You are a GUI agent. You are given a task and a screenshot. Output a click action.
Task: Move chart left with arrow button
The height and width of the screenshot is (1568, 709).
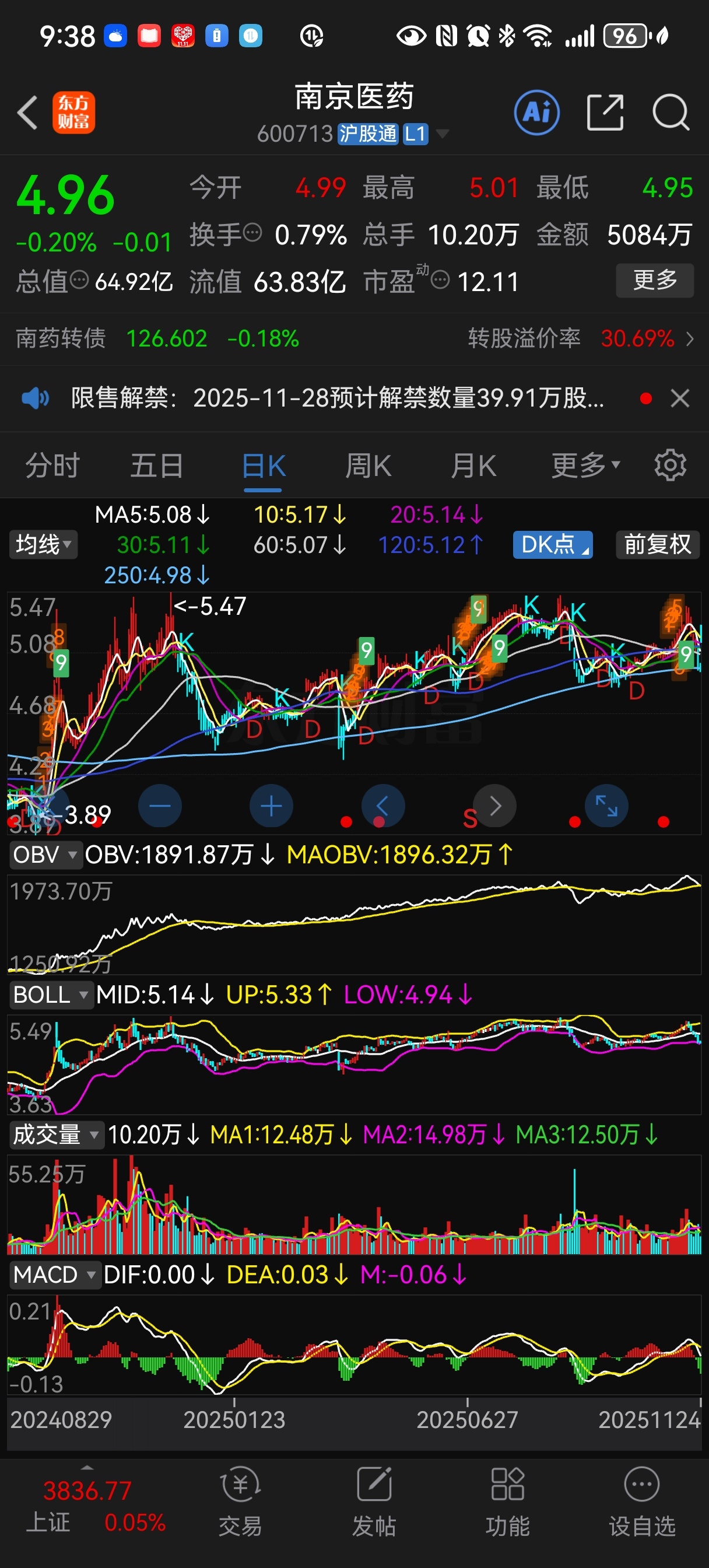(x=383, y=806)
